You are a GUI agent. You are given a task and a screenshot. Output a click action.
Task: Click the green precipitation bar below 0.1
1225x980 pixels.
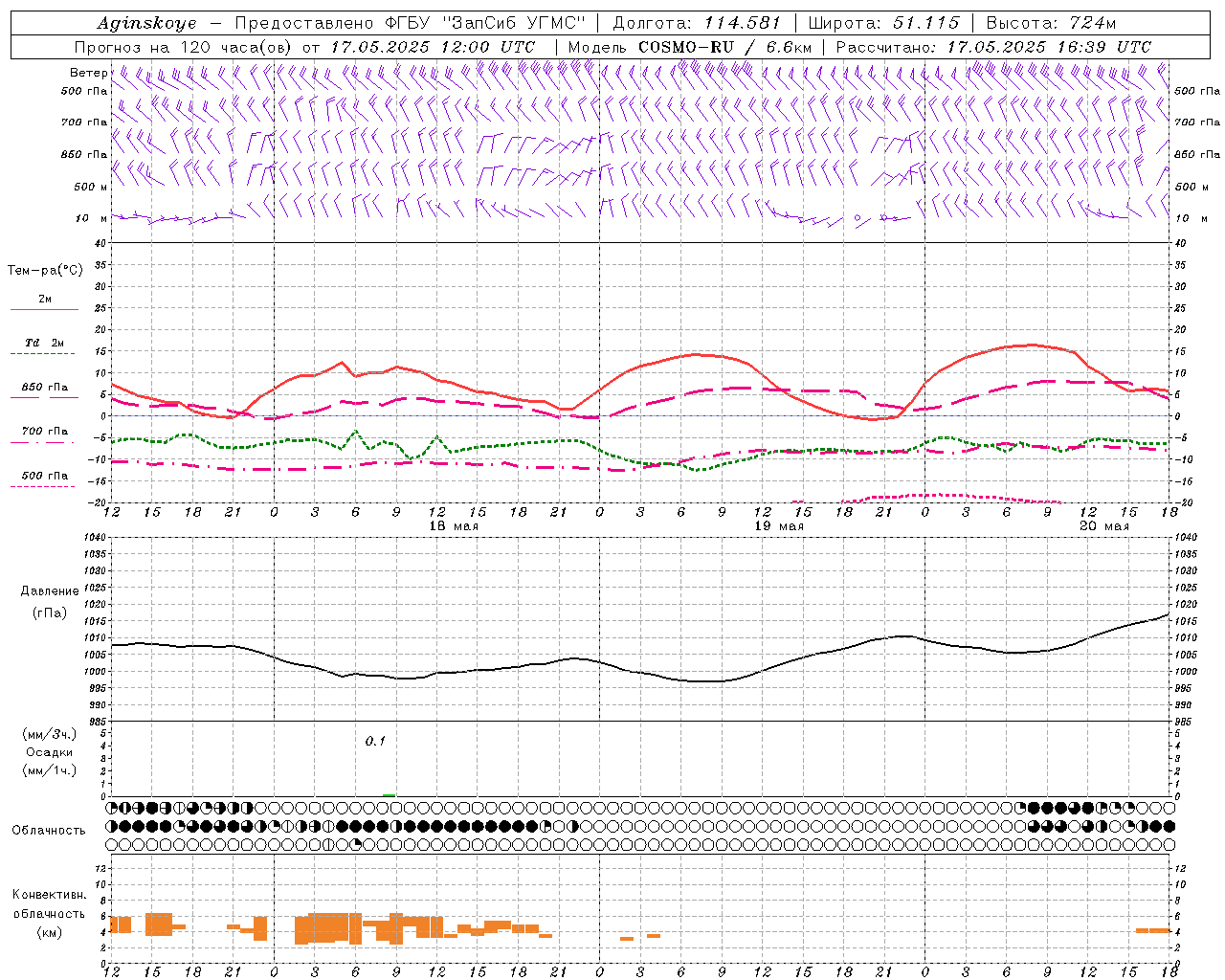389,795
